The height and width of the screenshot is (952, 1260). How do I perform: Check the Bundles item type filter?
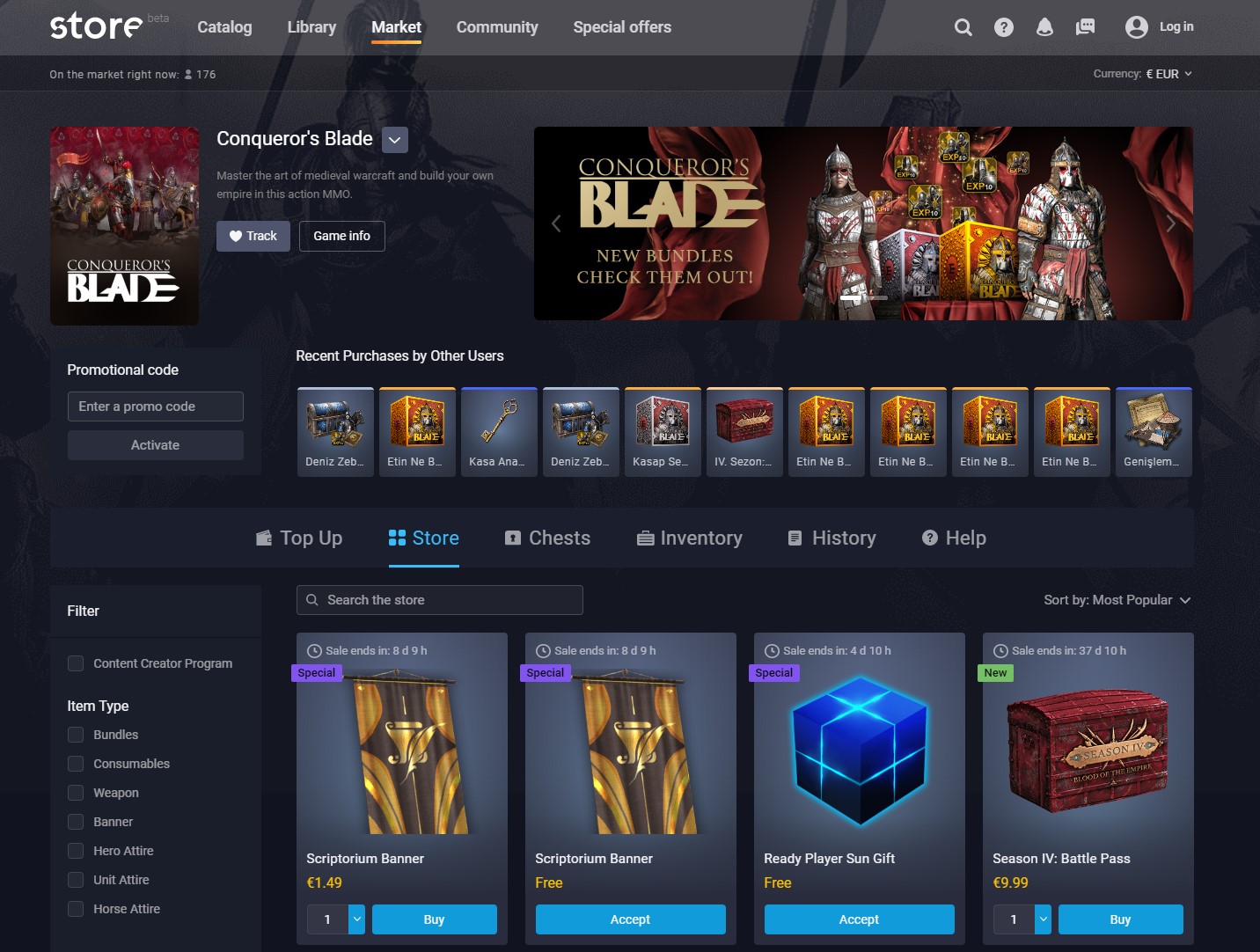click(x=76, y=735)
